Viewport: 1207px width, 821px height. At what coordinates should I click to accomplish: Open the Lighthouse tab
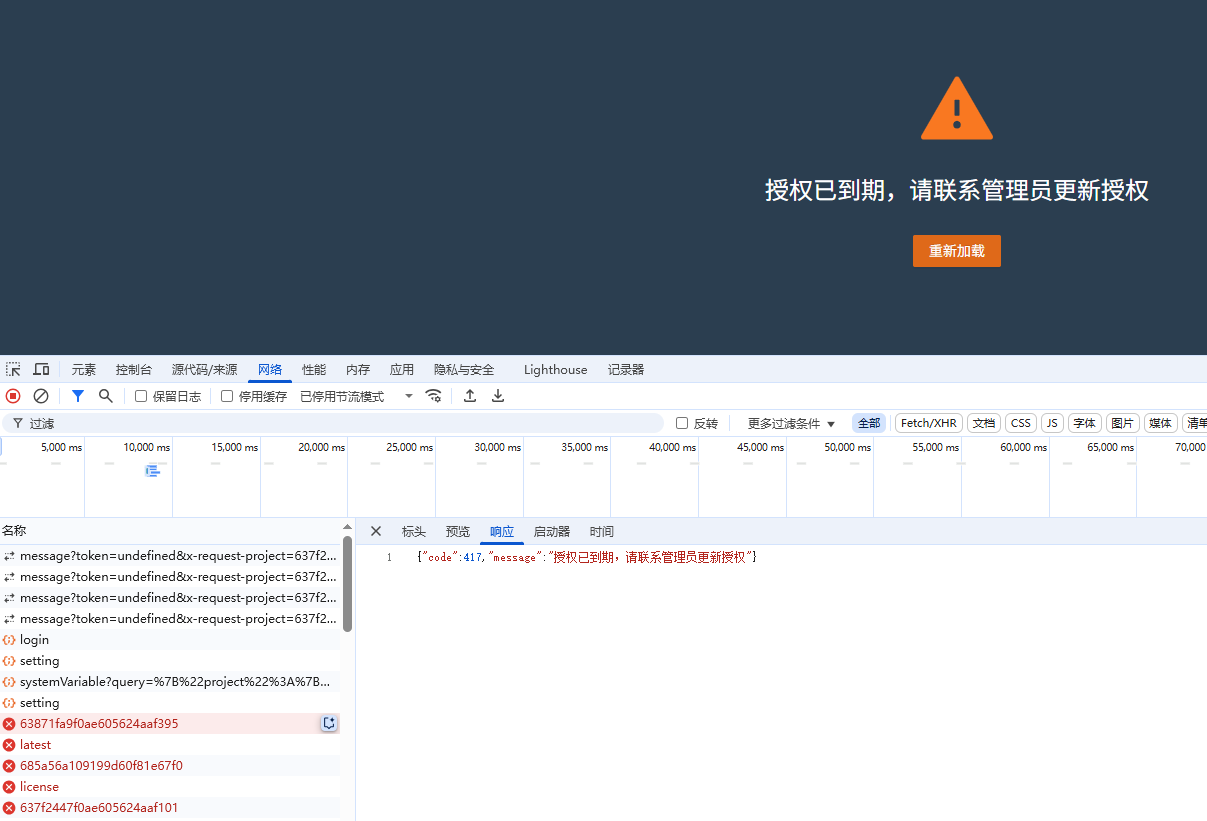(x=556, y=369)
